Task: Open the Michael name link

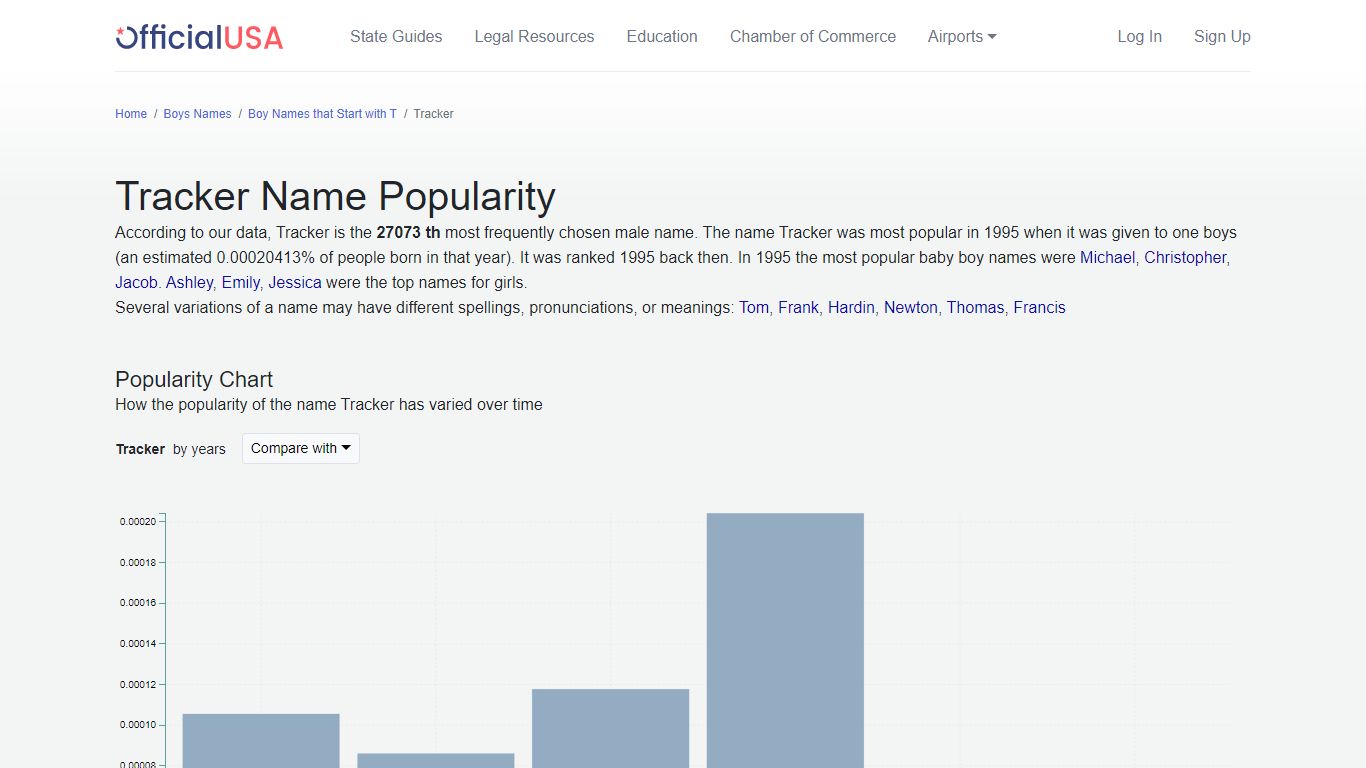Action: [1107, 258]
